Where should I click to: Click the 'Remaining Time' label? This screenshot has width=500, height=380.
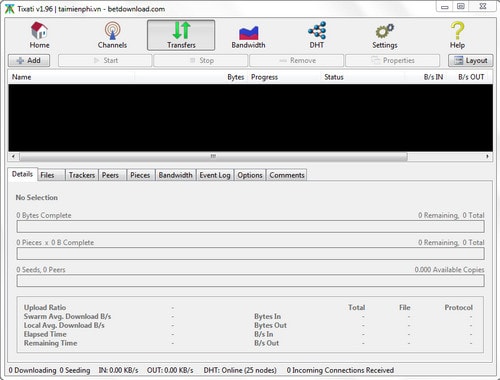tap(50, 343)
